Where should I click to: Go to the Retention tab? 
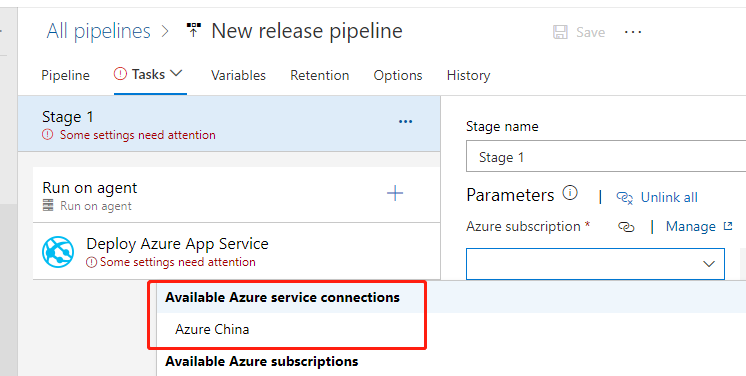(x=320, y=75)
